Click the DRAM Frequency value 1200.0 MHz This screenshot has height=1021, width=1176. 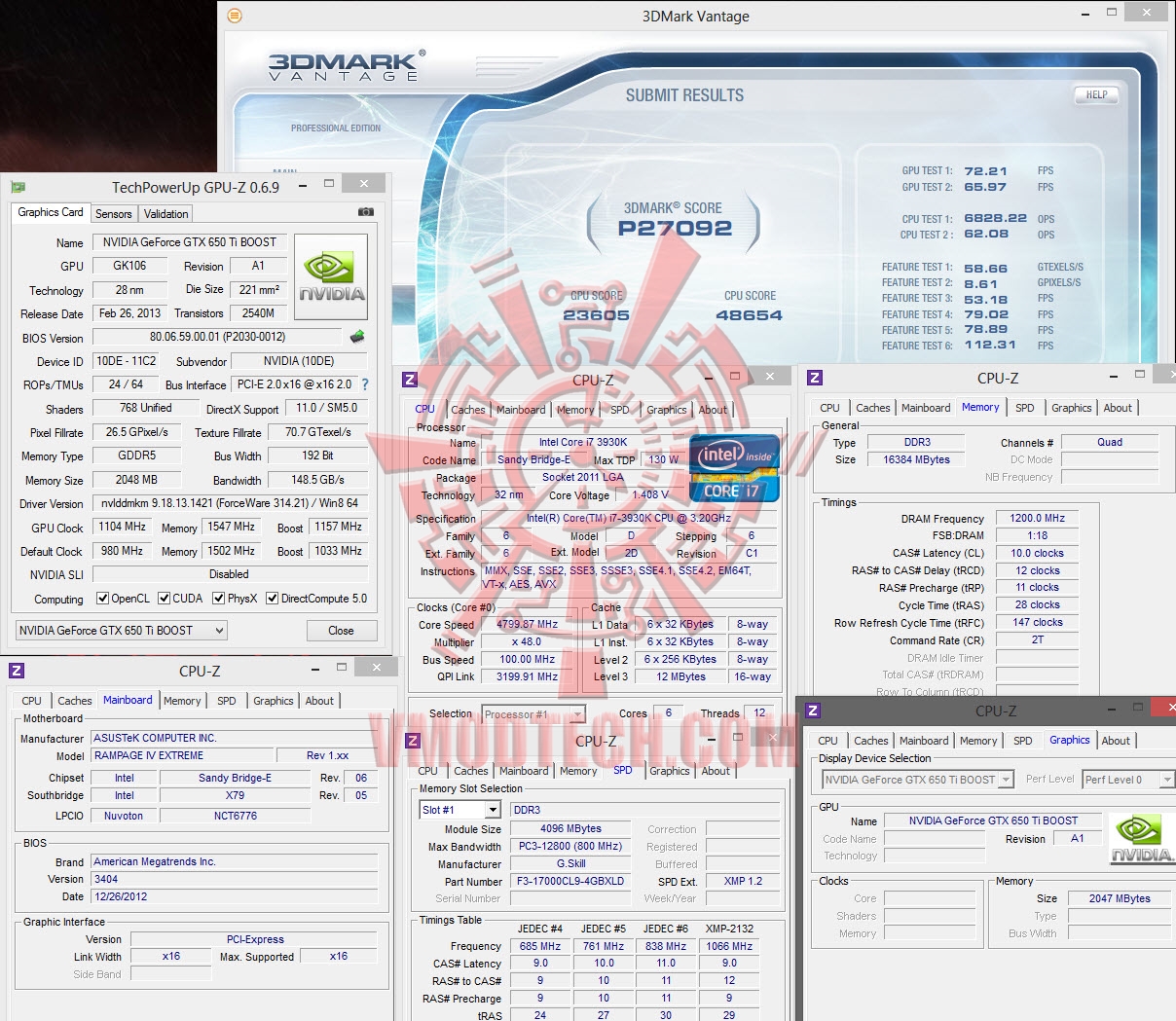[x=1038, y=519]
